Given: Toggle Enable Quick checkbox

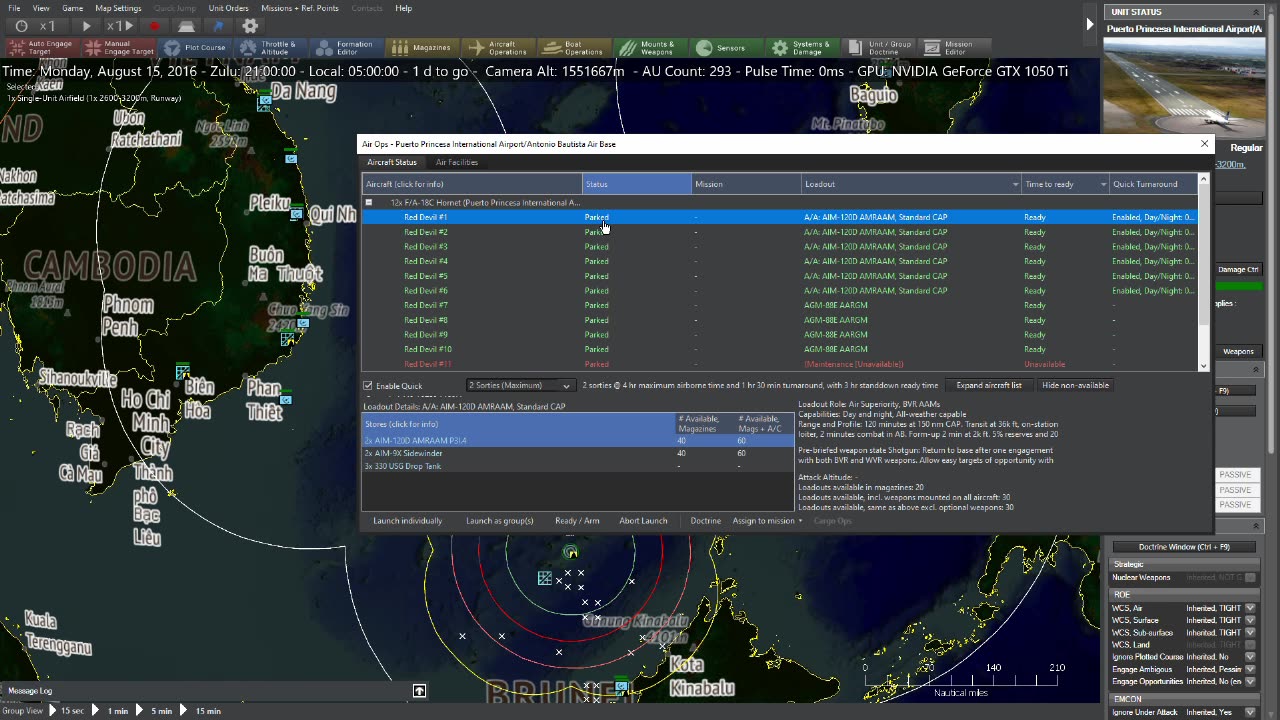Looking at the screenshot, I should (x=368, y=386).
